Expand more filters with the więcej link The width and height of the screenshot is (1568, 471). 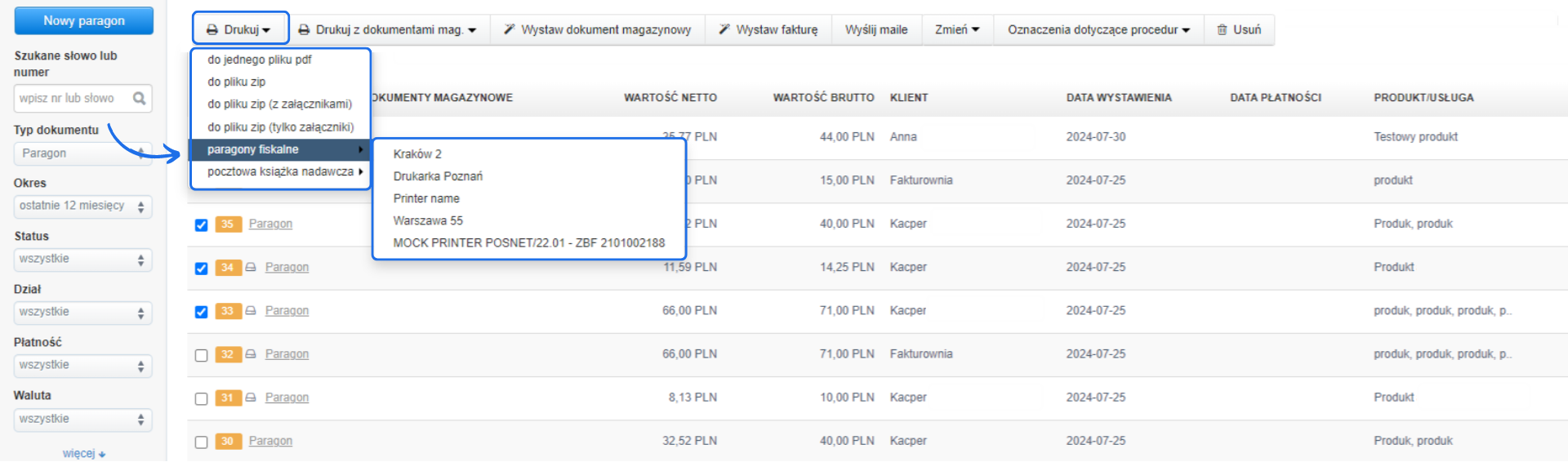click(x=83, y=454)
